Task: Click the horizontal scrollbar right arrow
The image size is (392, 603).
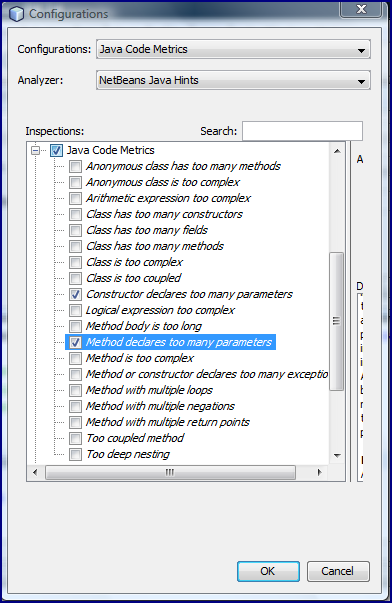Action: point(319,472)
